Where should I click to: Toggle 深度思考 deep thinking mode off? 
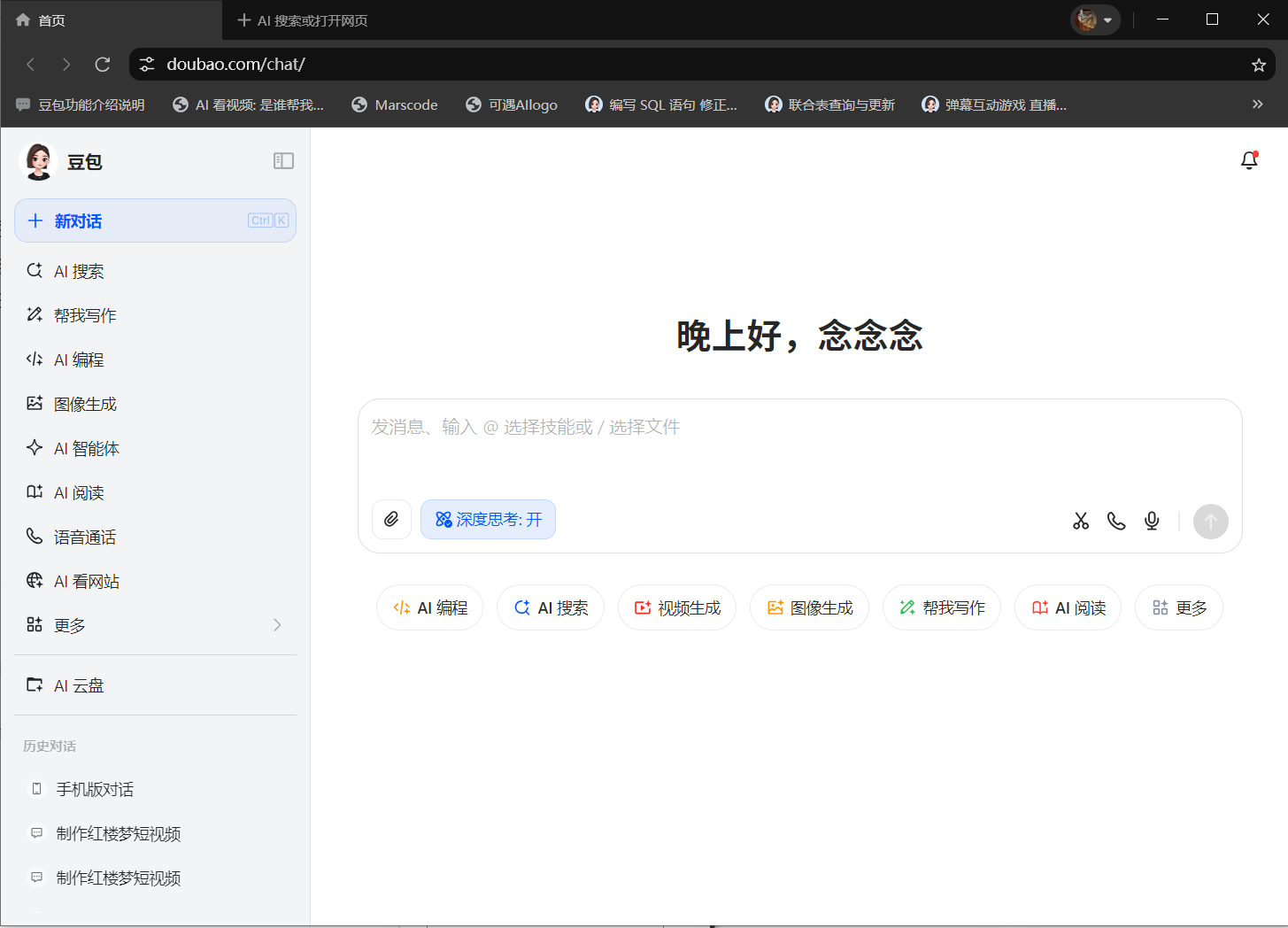(488, 520)
